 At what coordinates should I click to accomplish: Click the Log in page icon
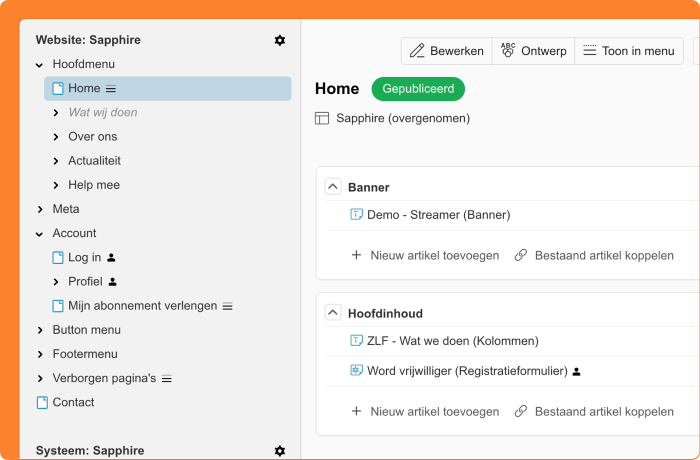[58, 258]
